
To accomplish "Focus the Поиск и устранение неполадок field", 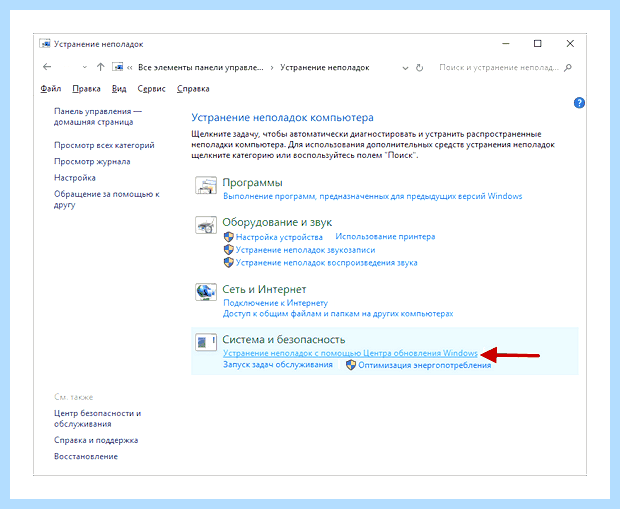I will pyautogui.click(x=499, y=68).
